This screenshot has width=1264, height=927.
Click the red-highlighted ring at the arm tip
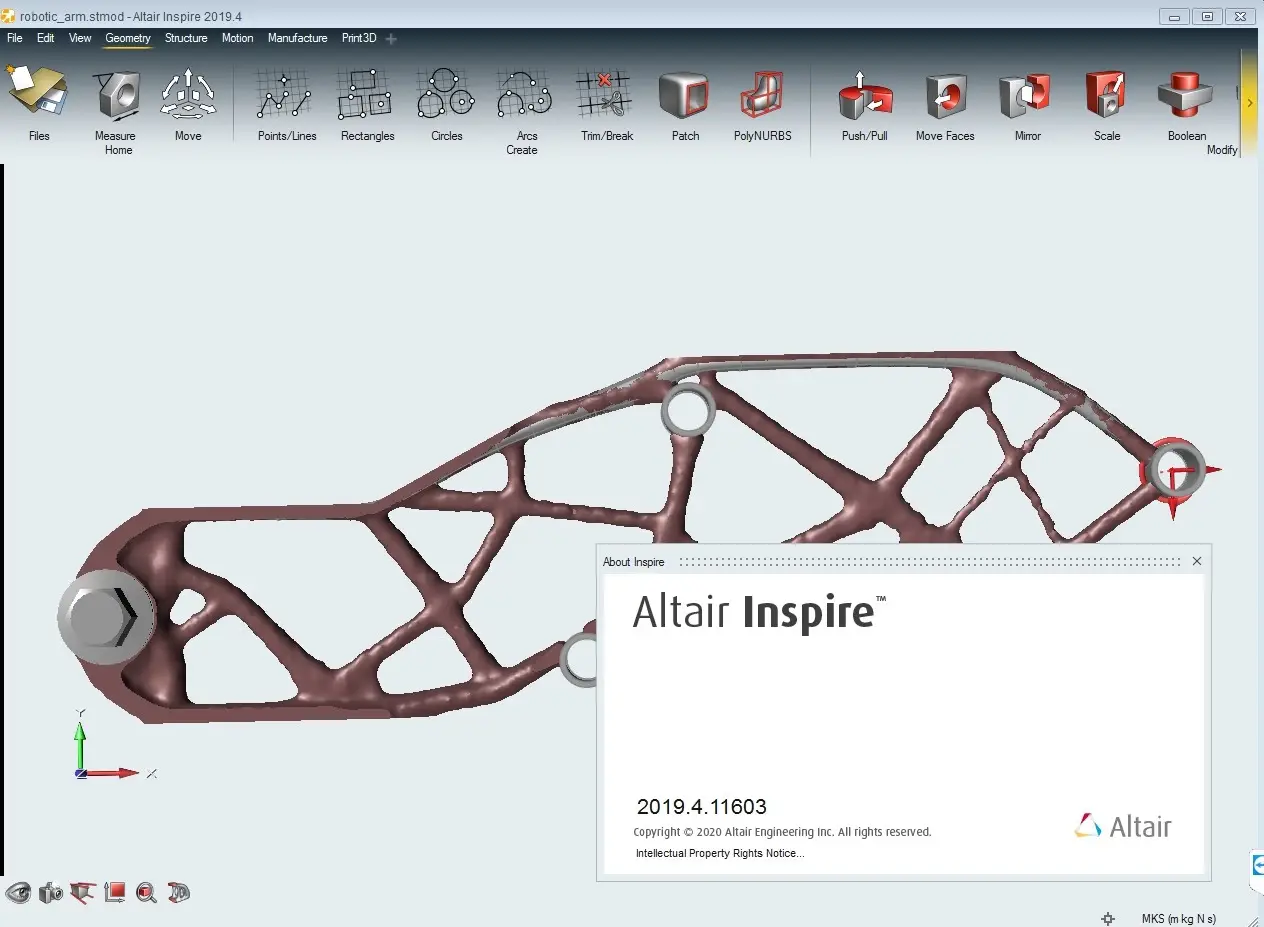point(1175,470)
